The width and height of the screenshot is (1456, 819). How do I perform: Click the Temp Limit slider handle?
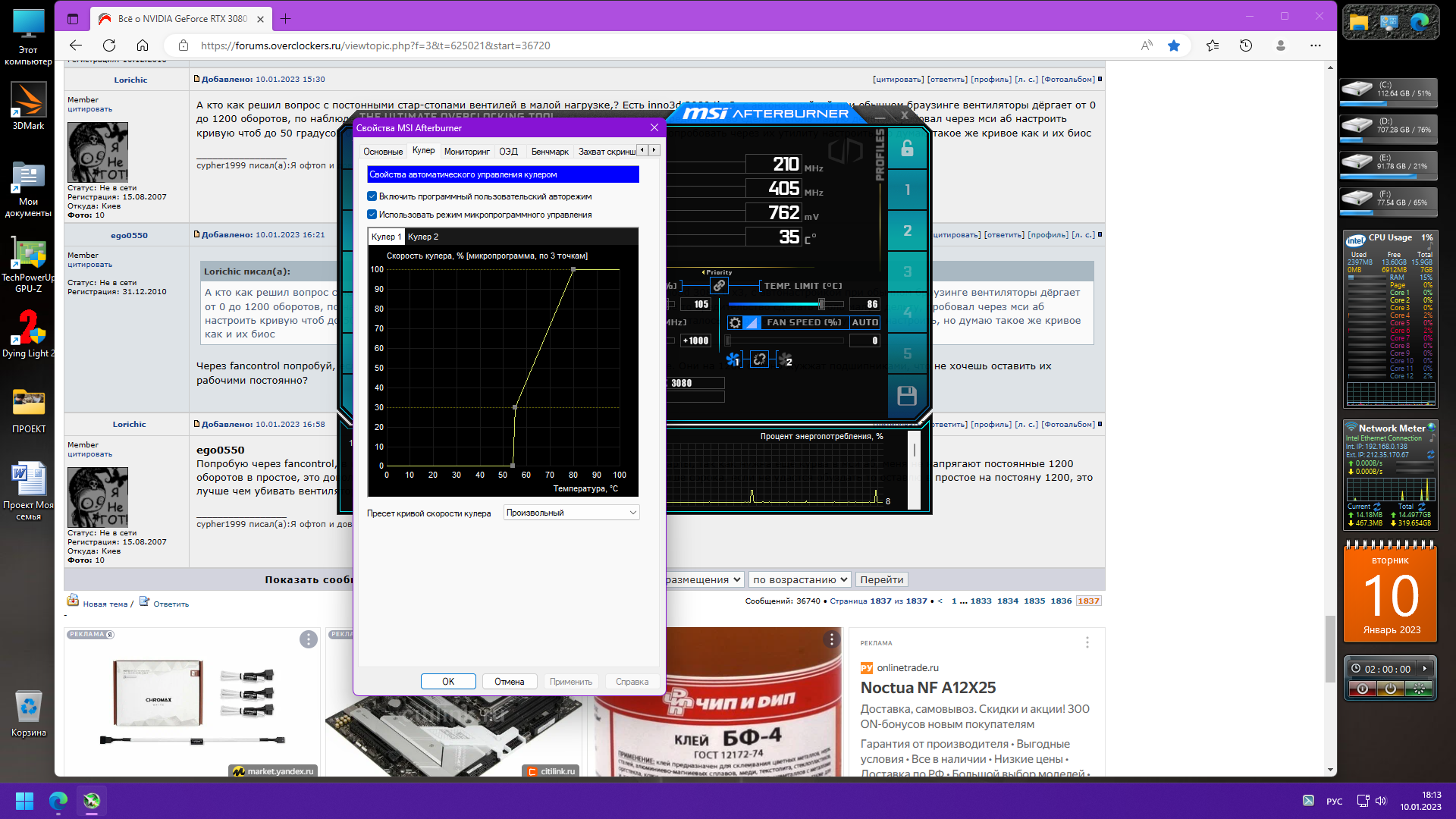coord(821,304)
